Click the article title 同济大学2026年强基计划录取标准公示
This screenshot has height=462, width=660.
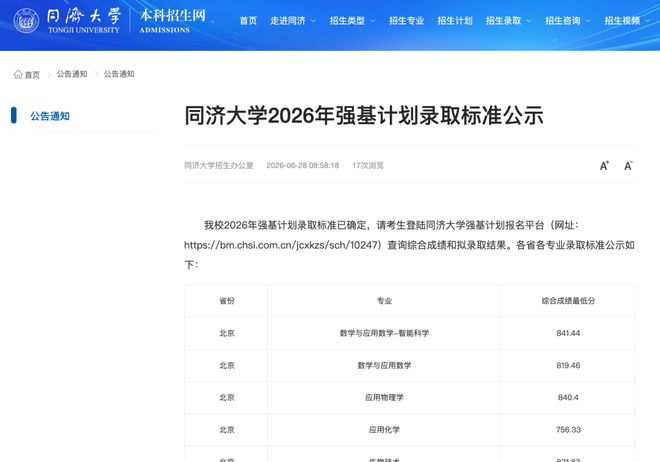[364, 115]
